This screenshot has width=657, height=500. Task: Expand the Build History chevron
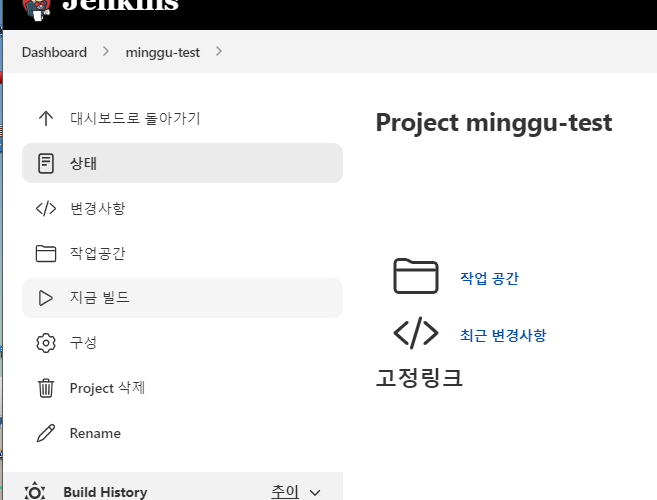pyautogui.click(x=315, y=493)
